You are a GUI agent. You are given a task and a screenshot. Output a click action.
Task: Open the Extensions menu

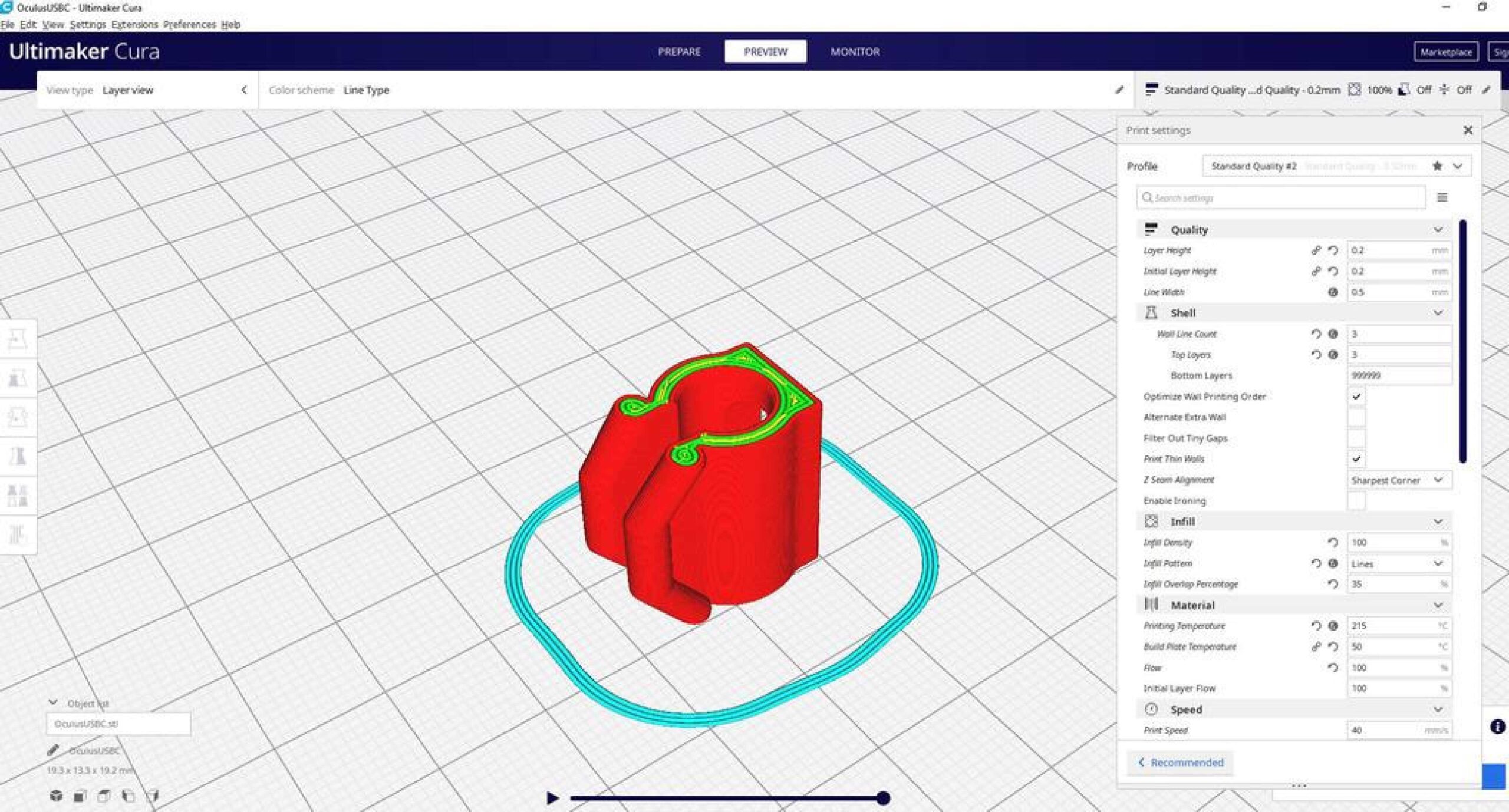(x=134, y=25)
